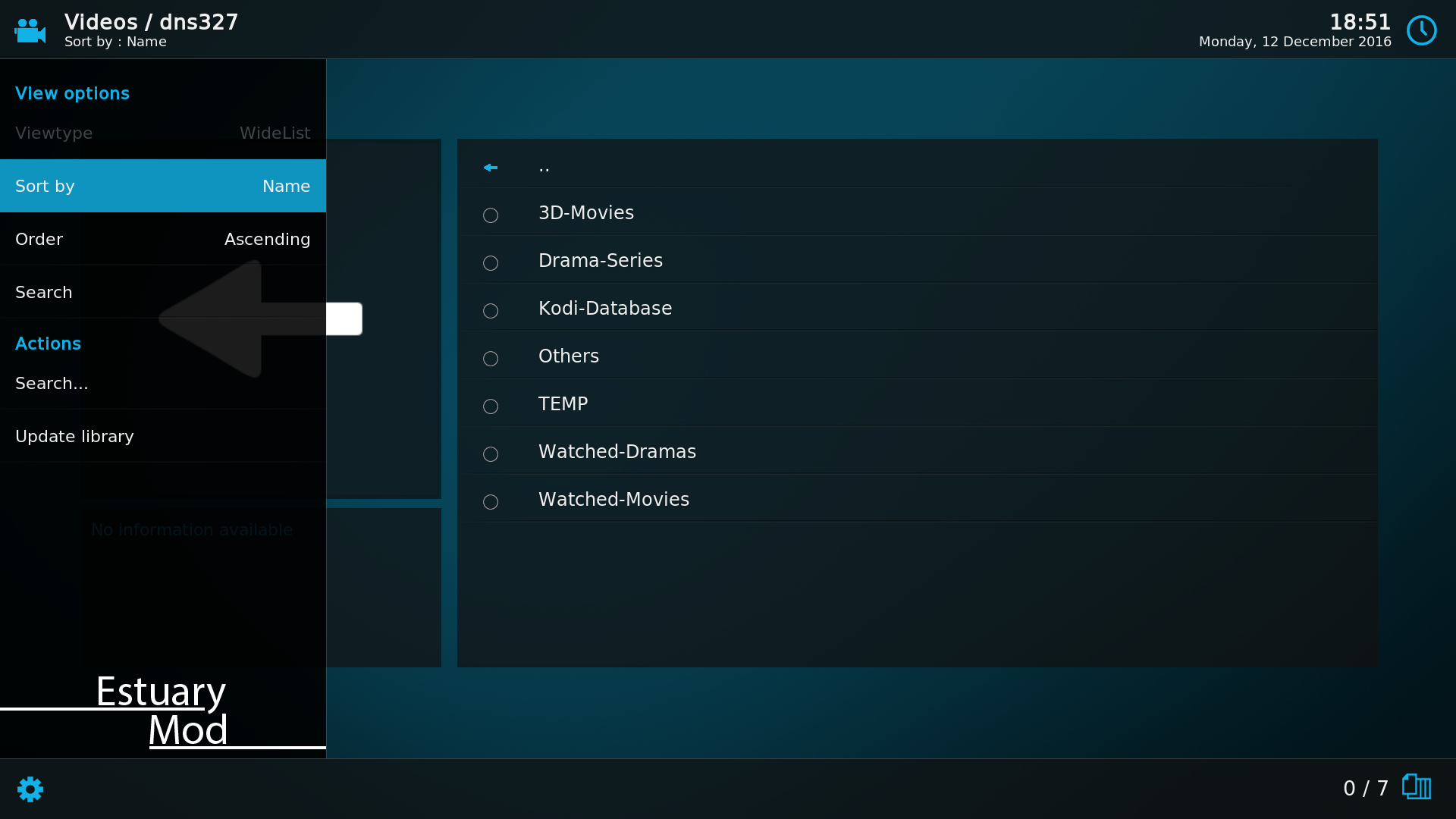Open the Watched-Movies folder
The width and height of the screenshot is (1456, 819).
(x=918, y=499)
